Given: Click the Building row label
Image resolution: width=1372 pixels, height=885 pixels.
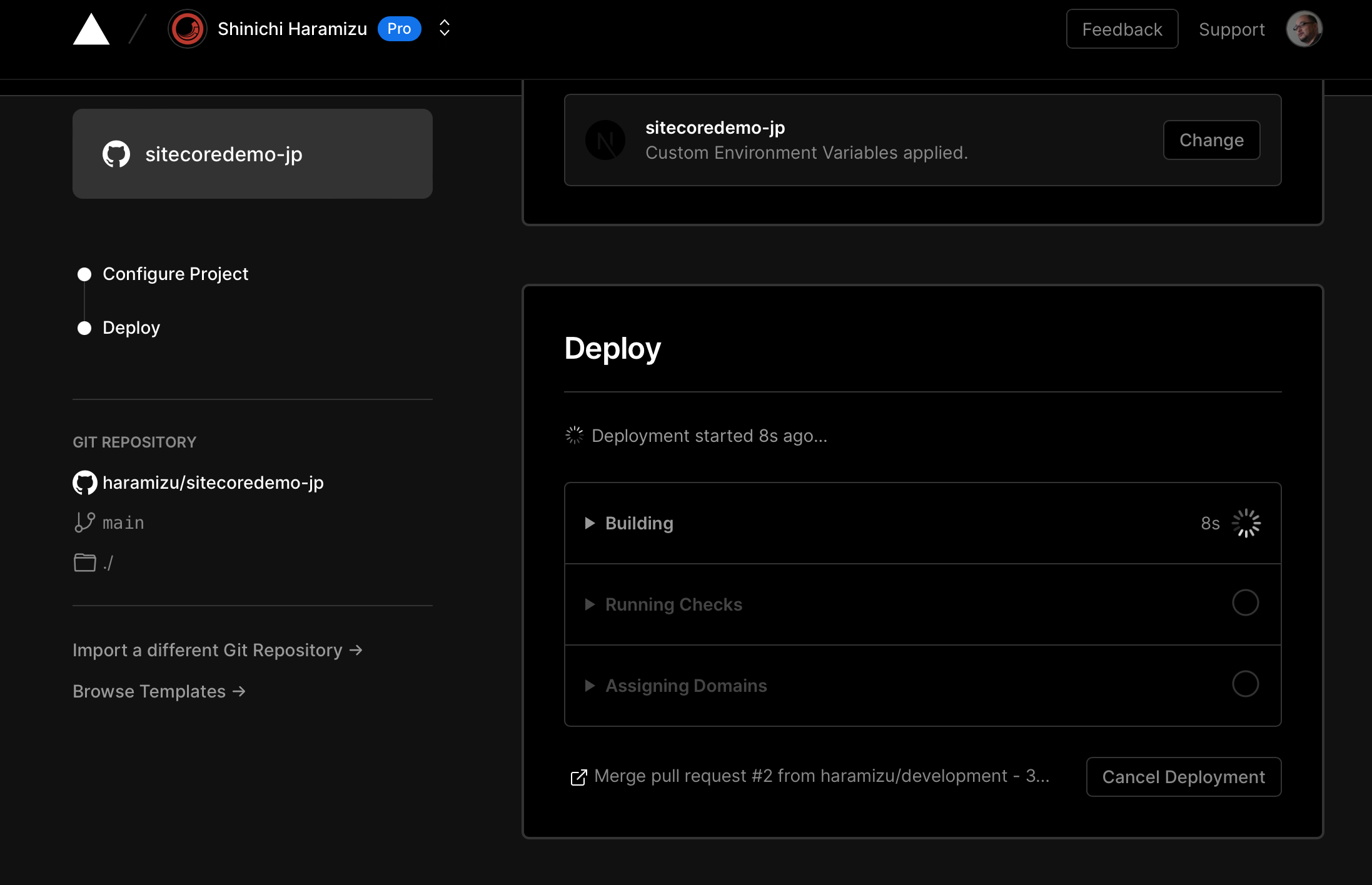Looking at the screenshot, I should (639, 523).
